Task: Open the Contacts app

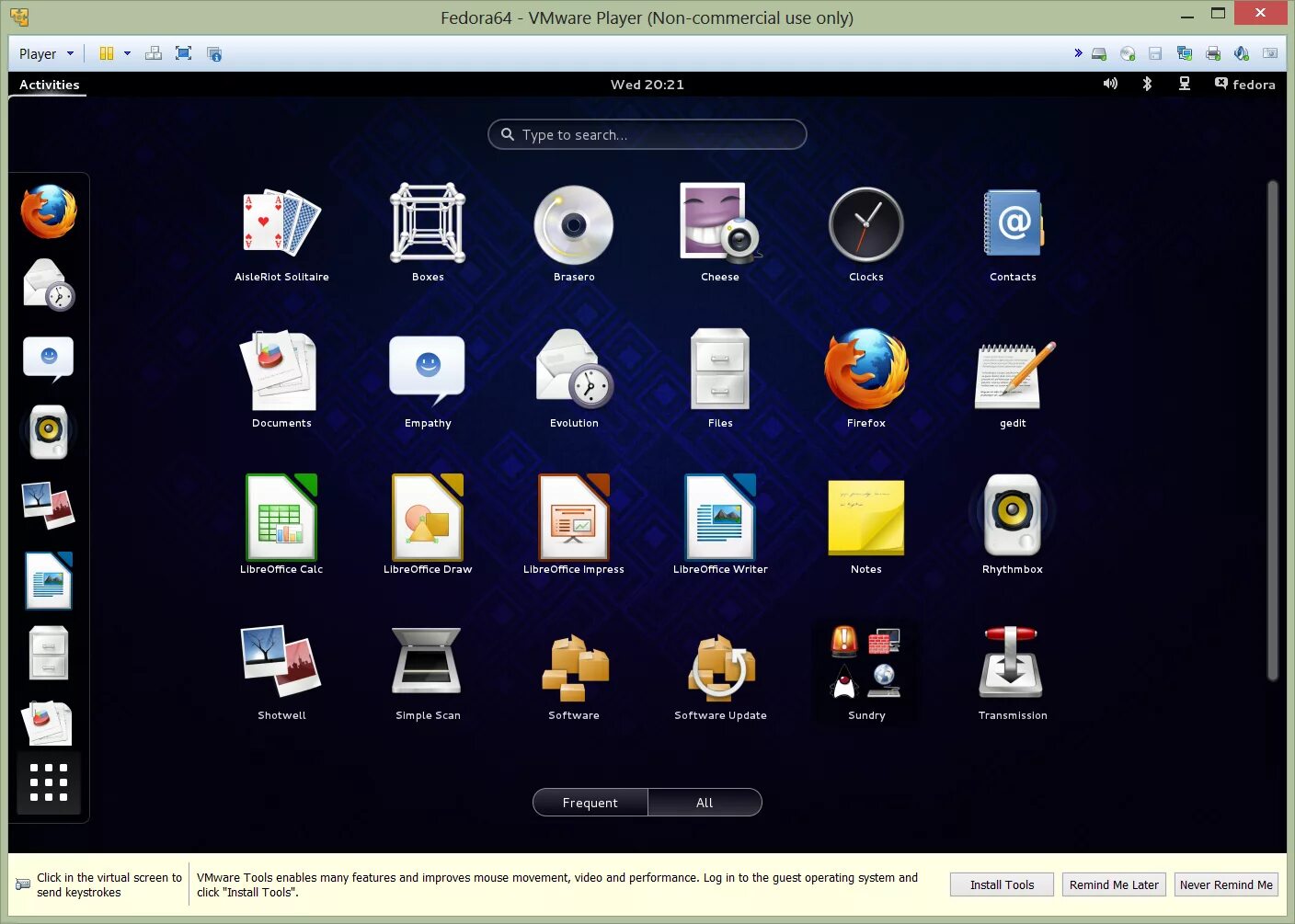Action: click(x=1013, y=234)
